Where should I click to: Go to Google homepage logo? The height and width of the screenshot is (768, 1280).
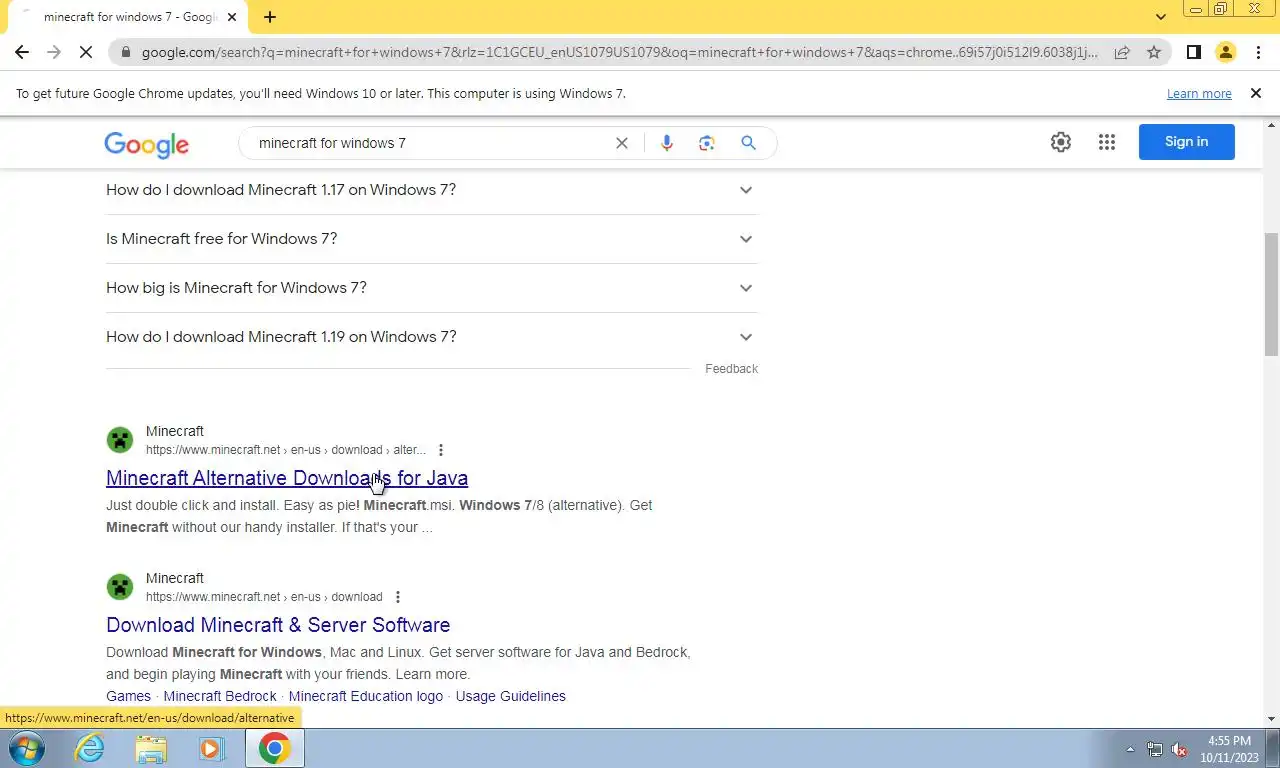pos(146,144)
